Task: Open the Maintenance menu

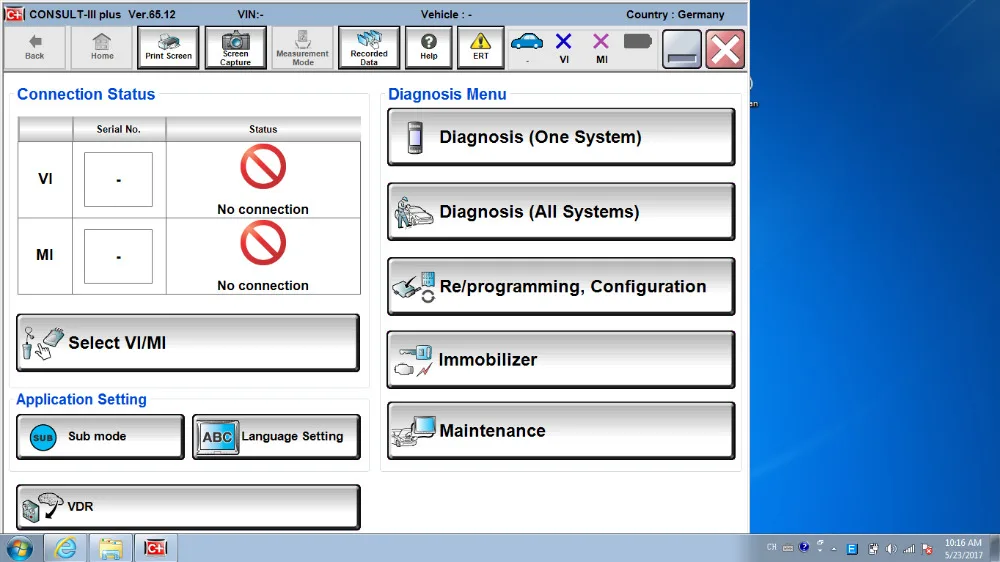Action: [561, 431]
